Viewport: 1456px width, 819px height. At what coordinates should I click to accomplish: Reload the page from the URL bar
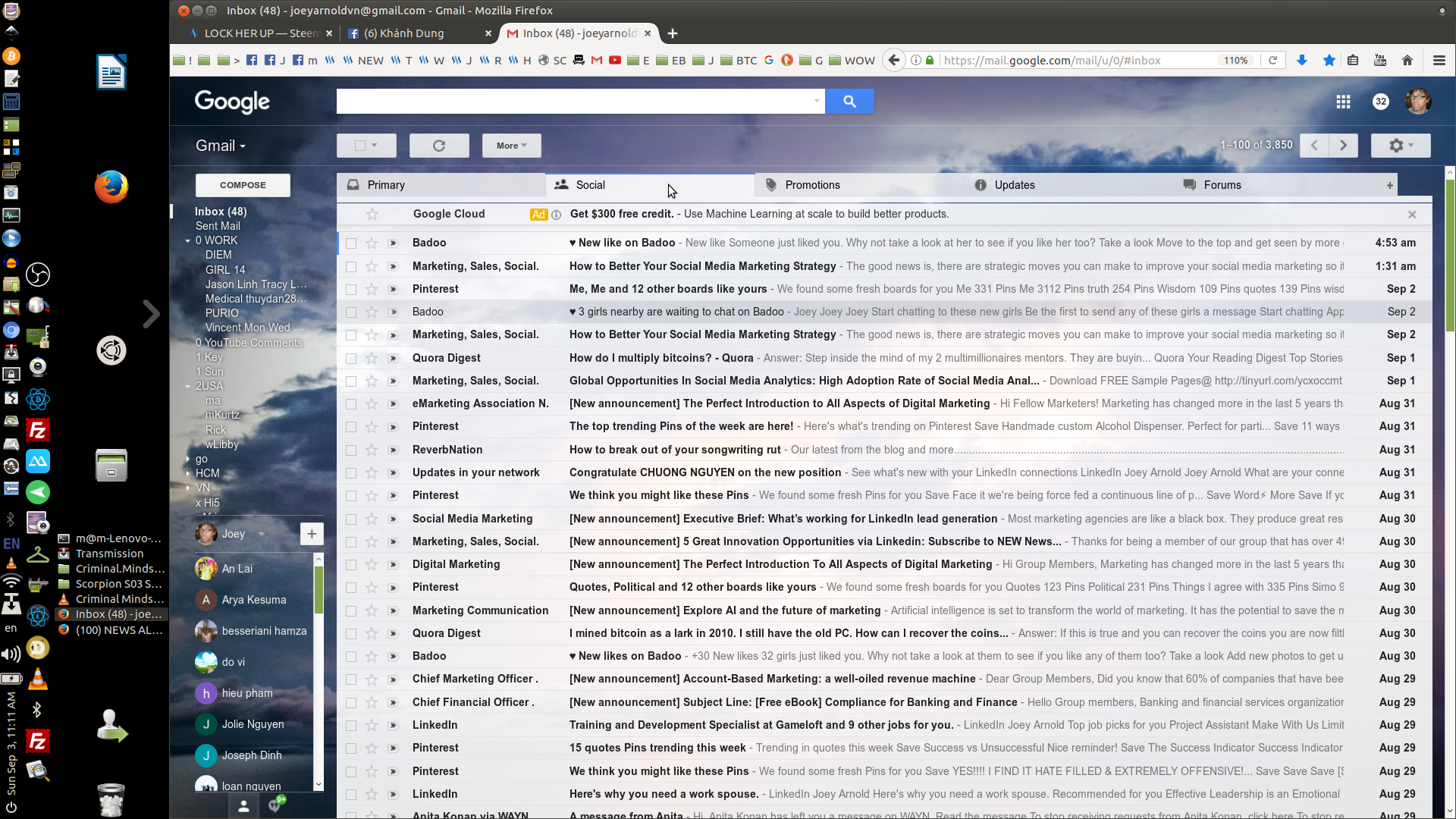coord(1273,61)
